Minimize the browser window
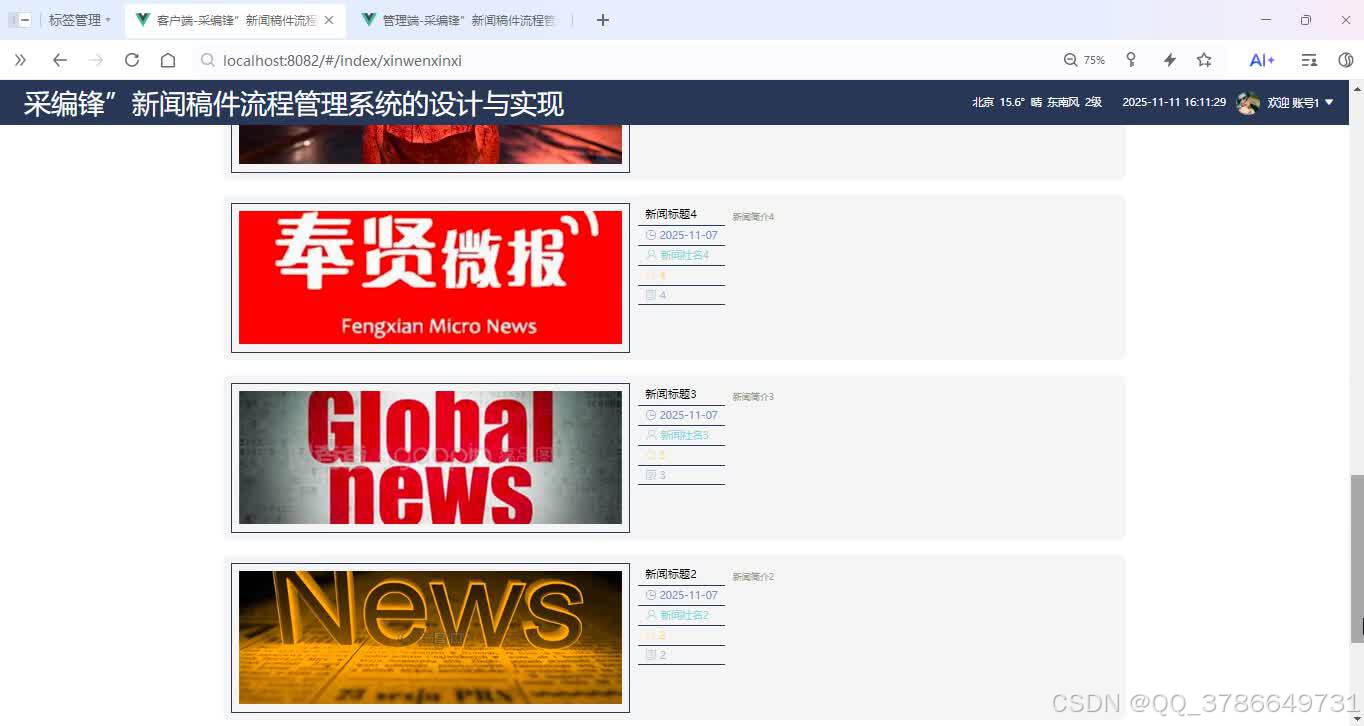The height and width of the screenshot is (726, 1364). (1266, 20)
